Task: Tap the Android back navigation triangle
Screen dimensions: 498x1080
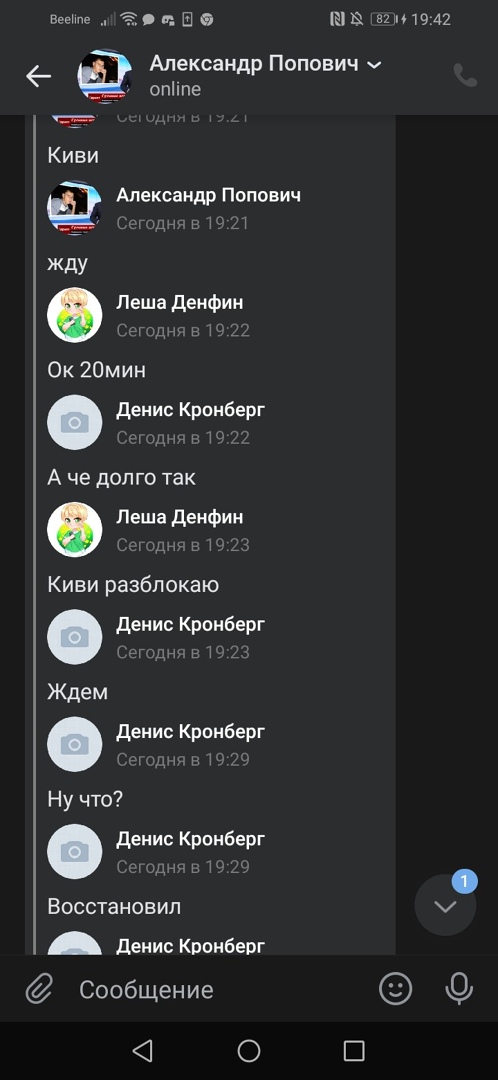Action: tap(142, 1050)
